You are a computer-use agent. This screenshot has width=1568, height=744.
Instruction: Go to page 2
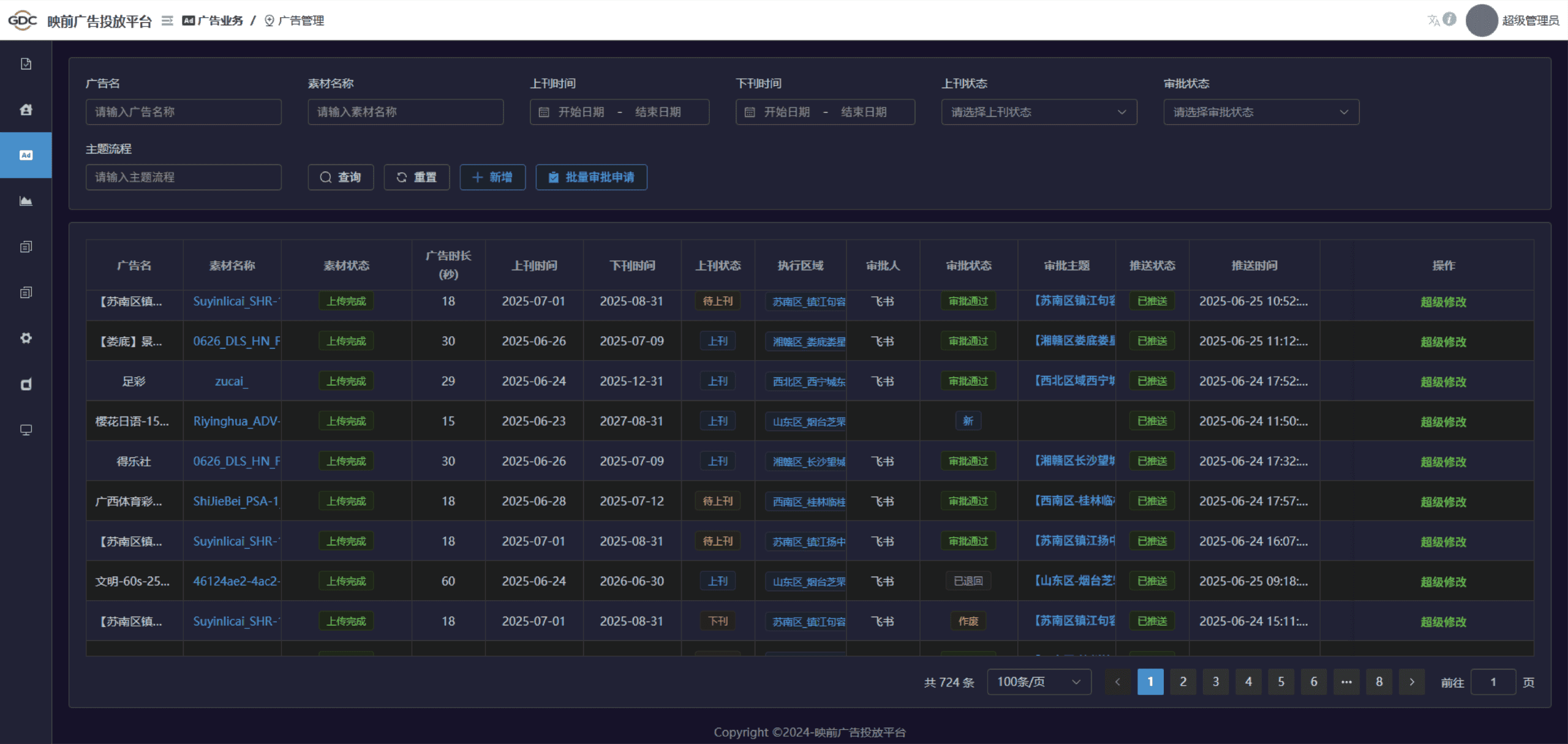pos(1183,682)
